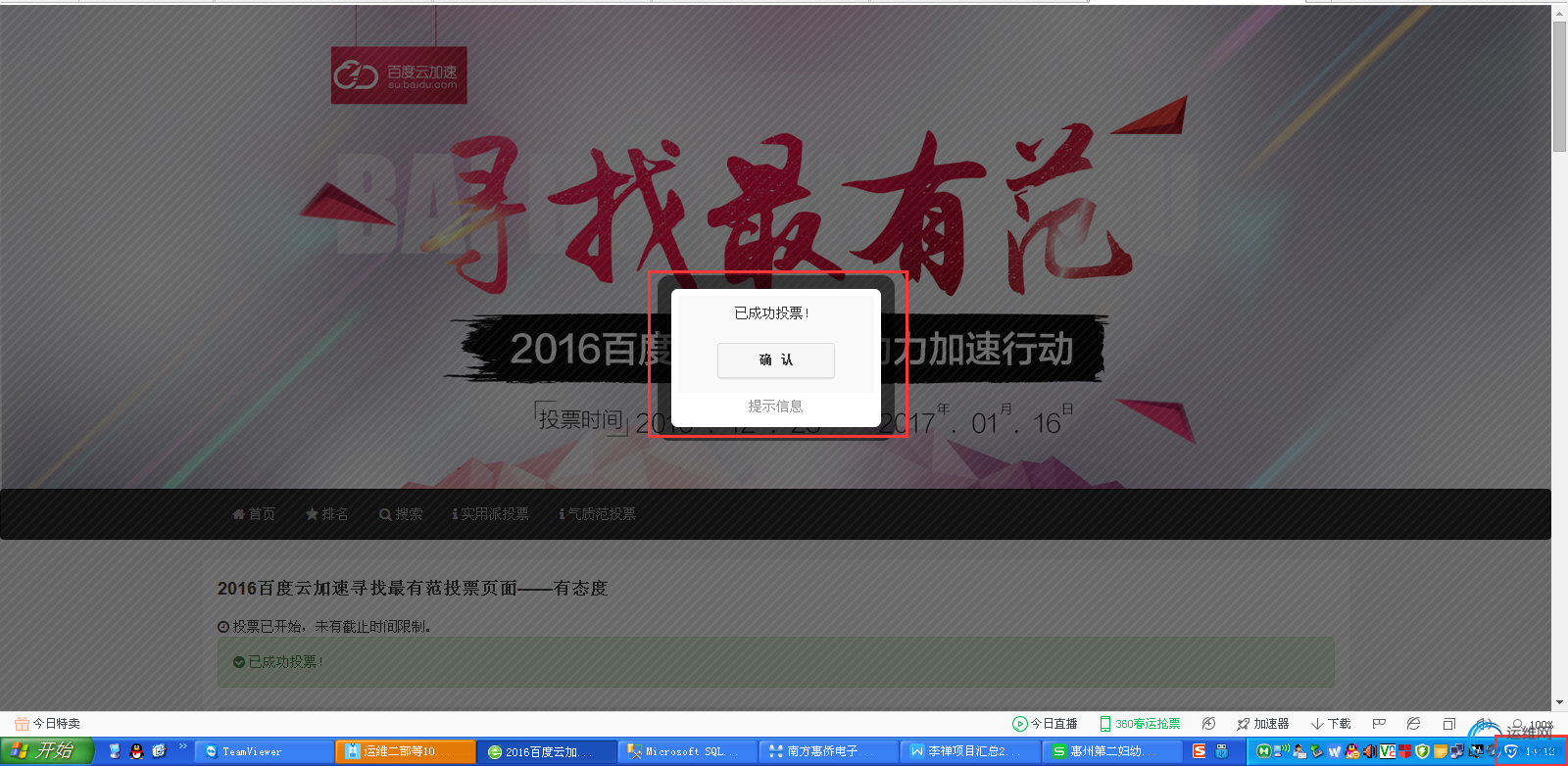Image resolution: width=1568 pixels, height=766 pixels.
Task: Open the 排名 ranking link
Action: [326, 514]
